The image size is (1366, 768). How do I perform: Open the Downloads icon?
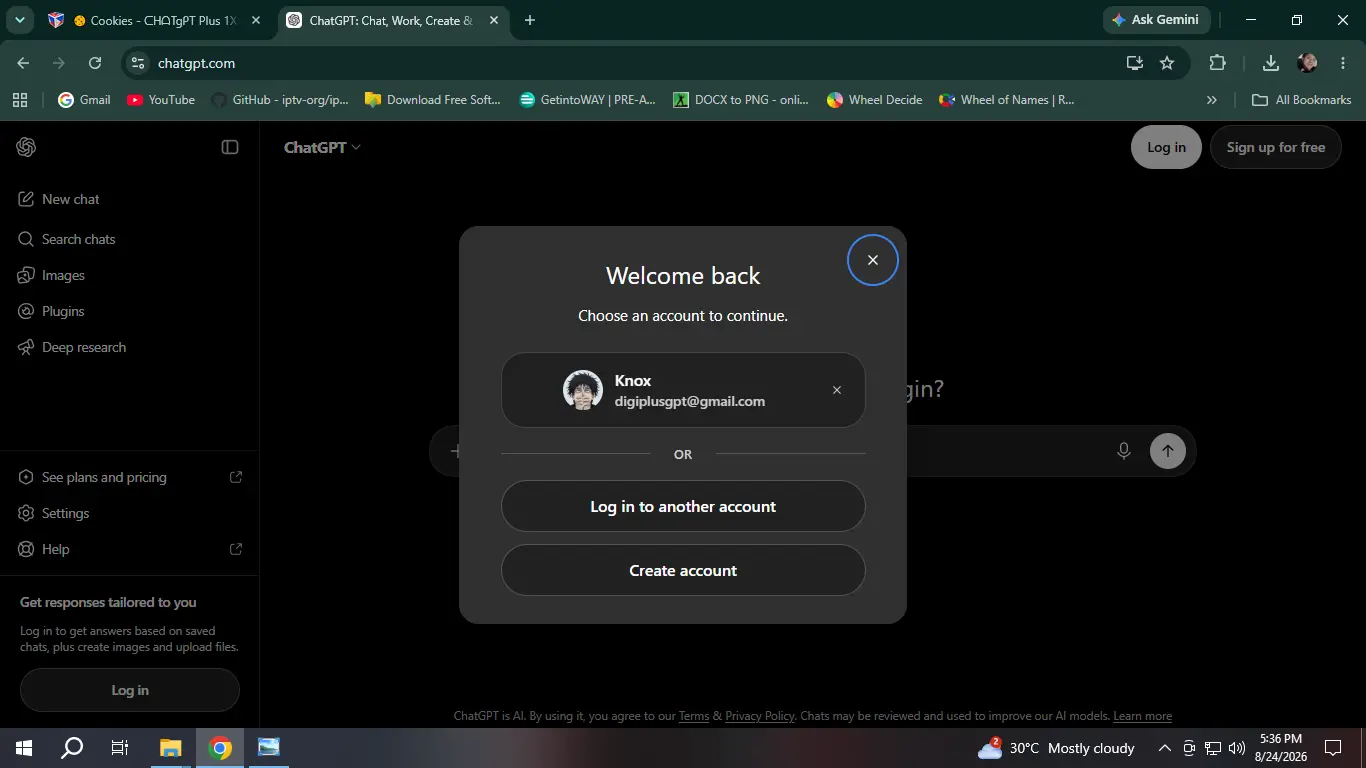[1270, 63]
